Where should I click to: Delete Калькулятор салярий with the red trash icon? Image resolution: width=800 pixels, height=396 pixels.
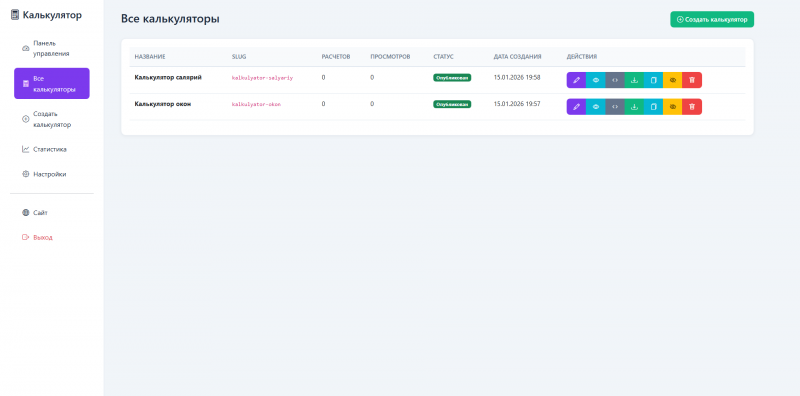(x=692, y=80)
